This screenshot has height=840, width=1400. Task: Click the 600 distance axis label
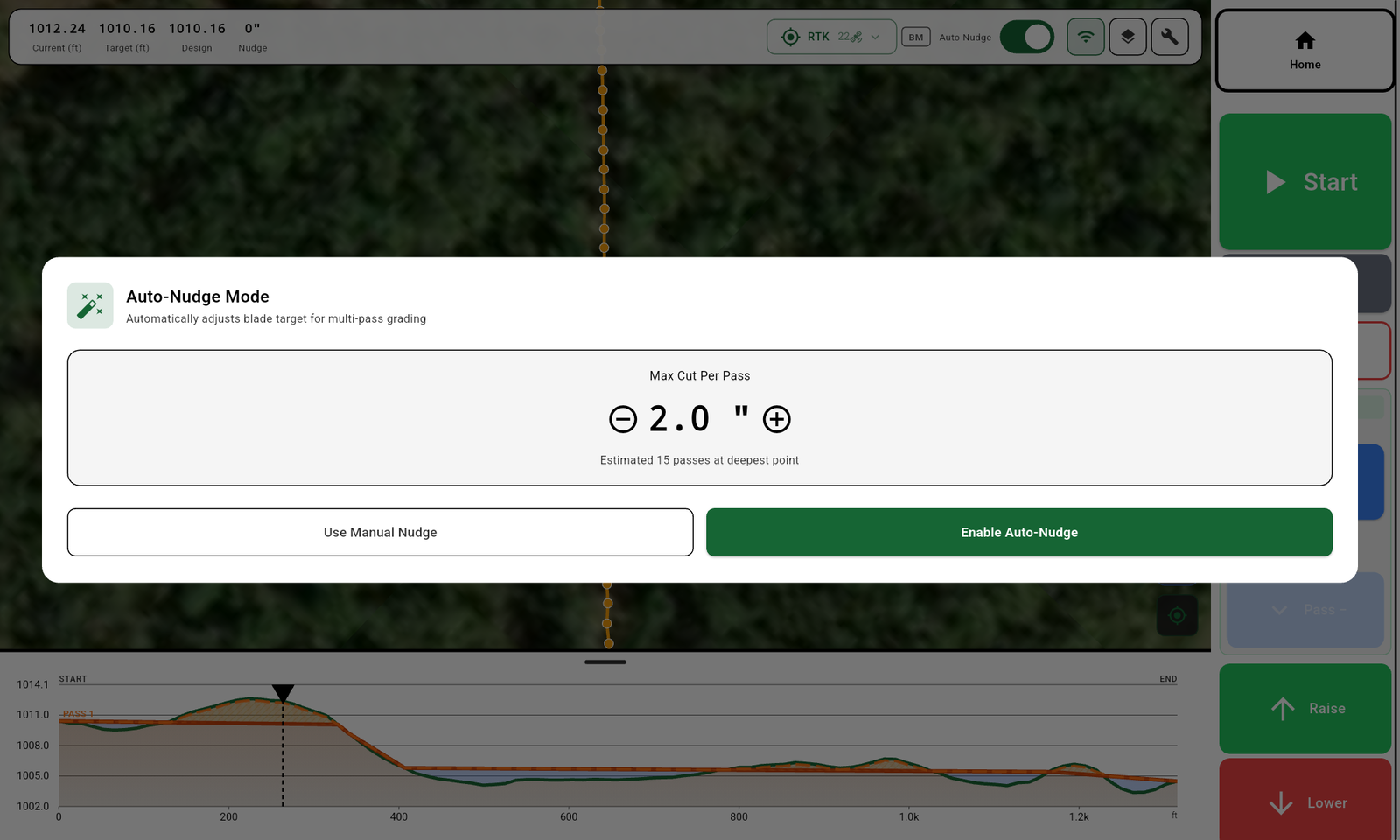pos(569,816)
